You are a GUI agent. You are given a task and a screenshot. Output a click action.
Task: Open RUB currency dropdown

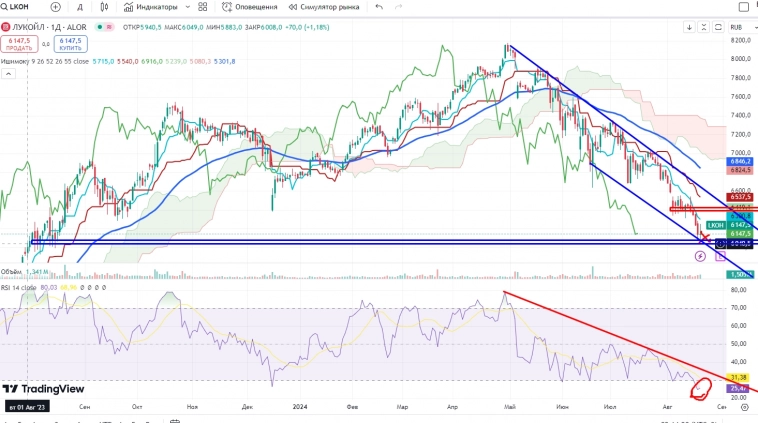pyautogui.click(x=739, y=27)
